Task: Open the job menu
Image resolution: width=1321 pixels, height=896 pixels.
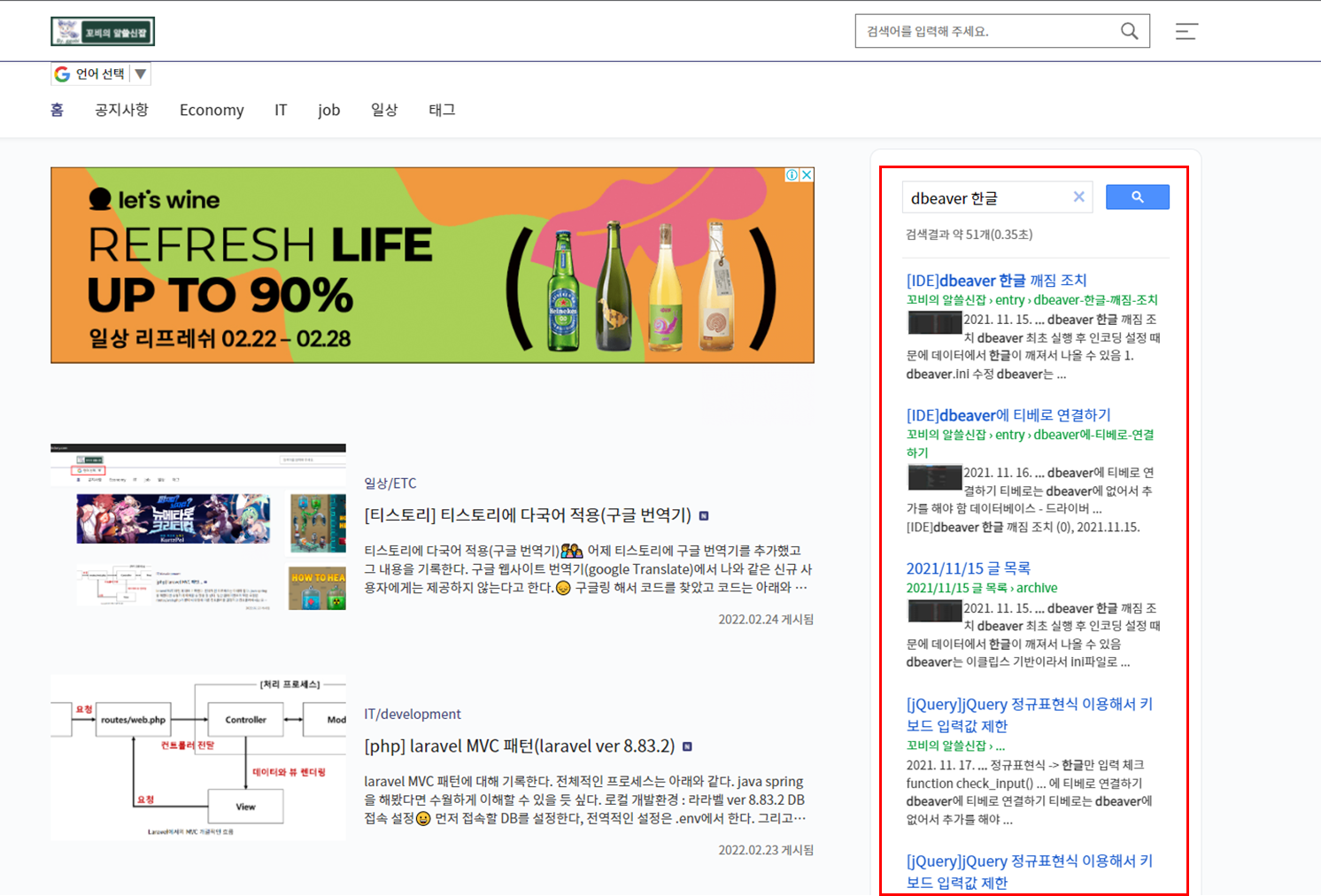Action: (x=329, y=110)
